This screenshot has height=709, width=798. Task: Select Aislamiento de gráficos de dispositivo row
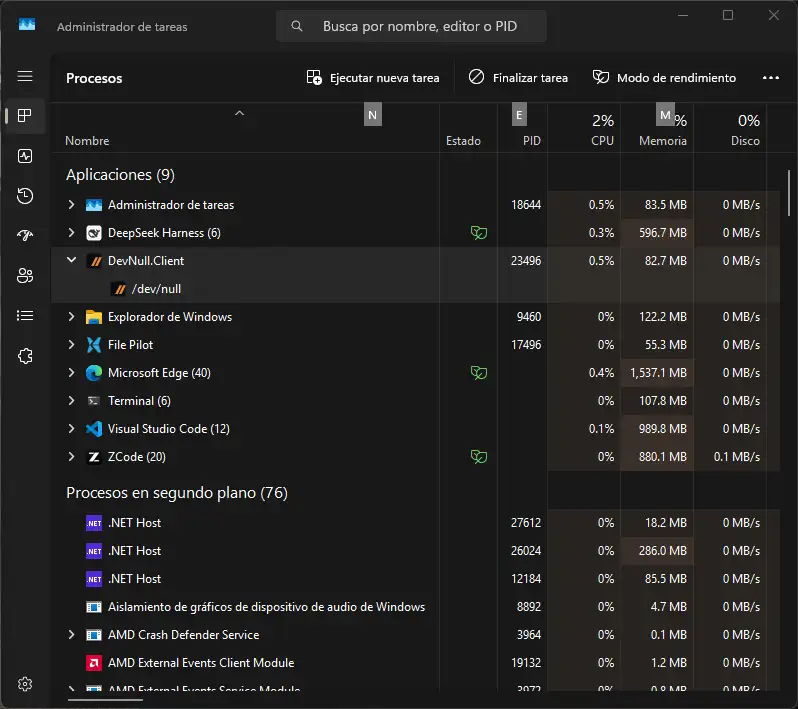pyautogui.click(x=416, y=607)
